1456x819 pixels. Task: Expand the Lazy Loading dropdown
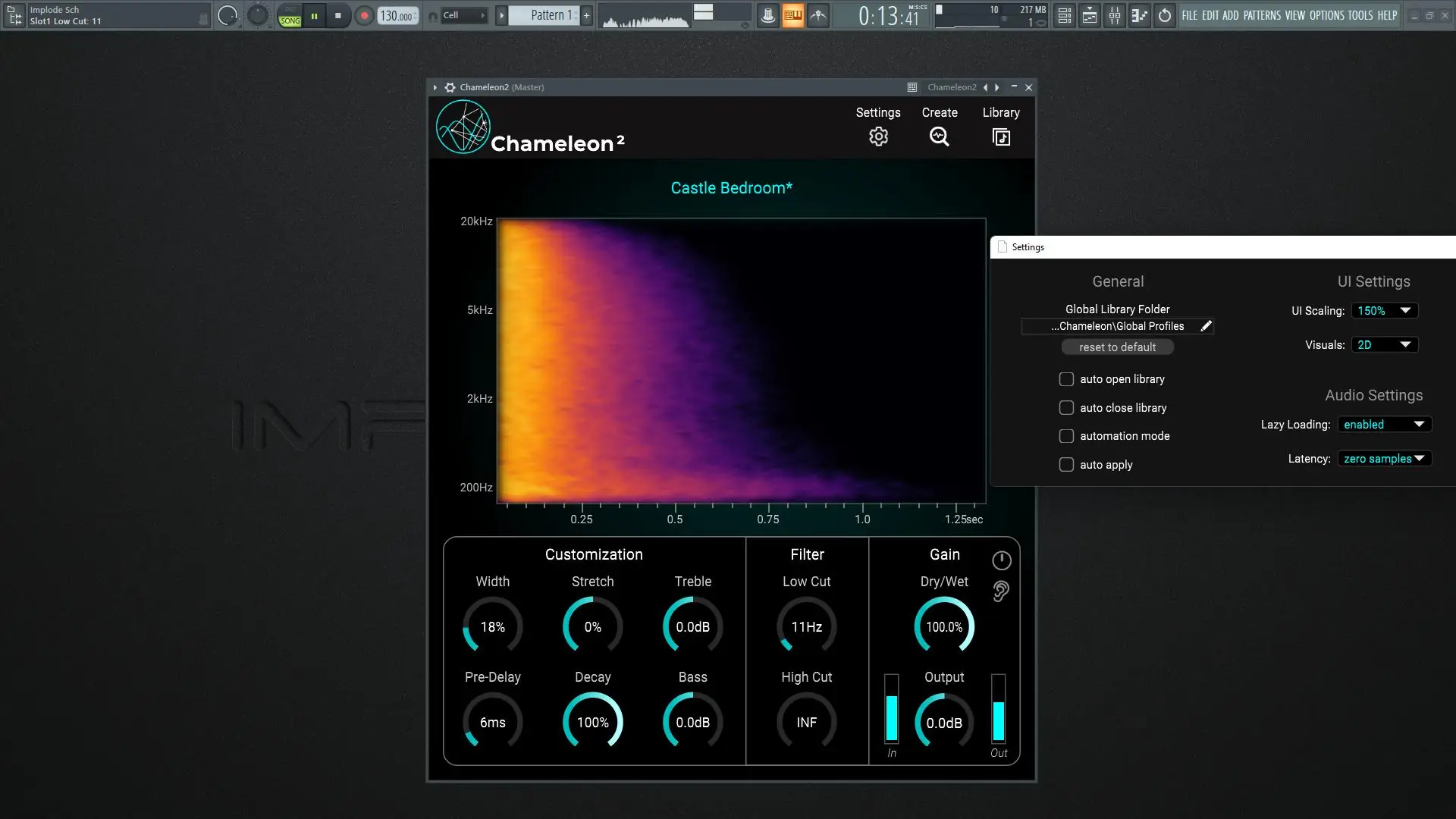coord(1384,425)
